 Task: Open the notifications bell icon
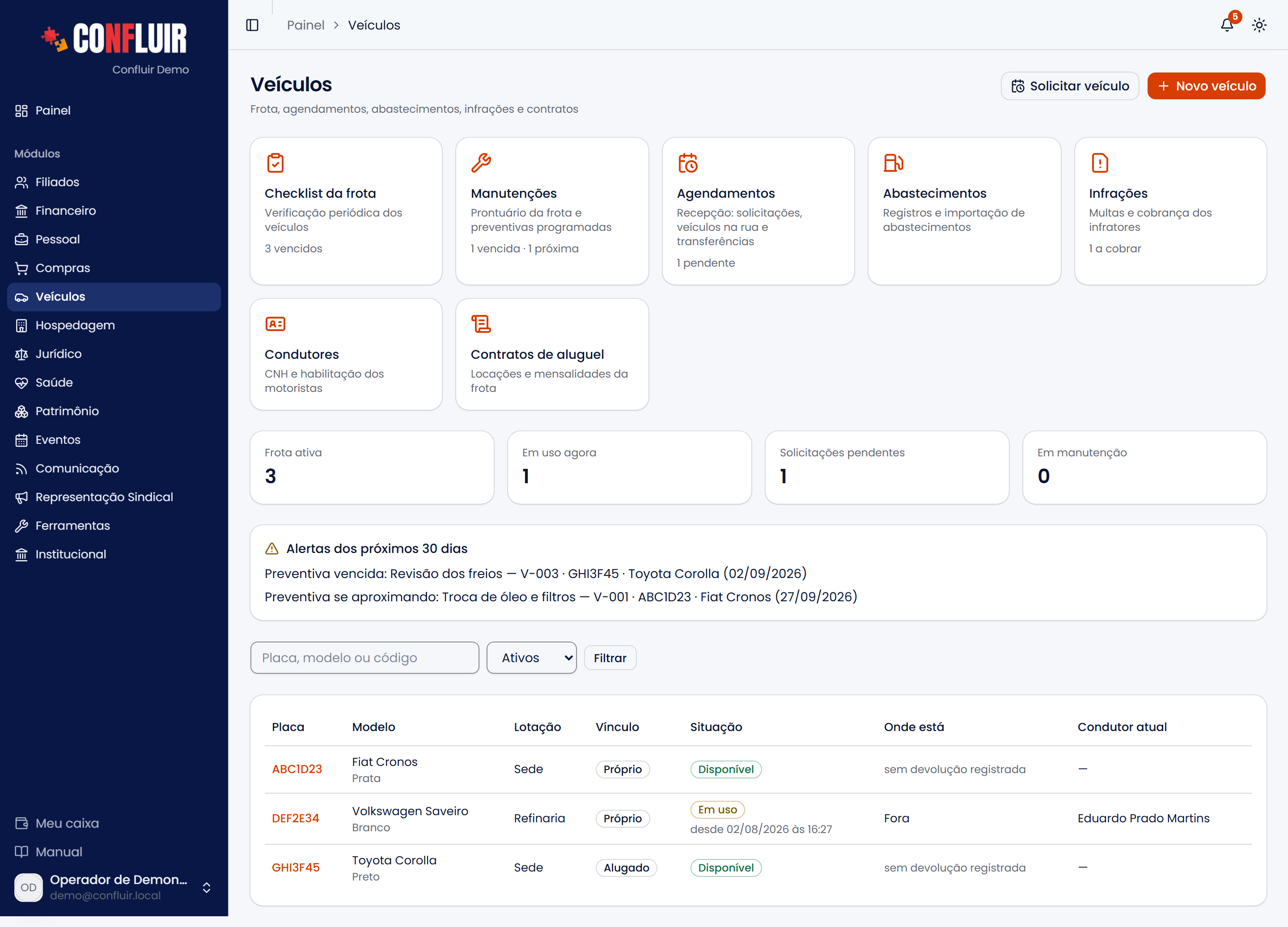tap(1227, 25)
